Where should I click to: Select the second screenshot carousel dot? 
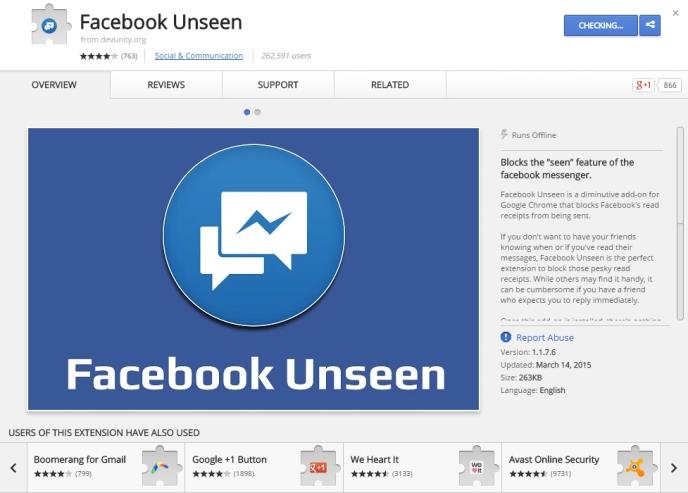click(258, 112)
